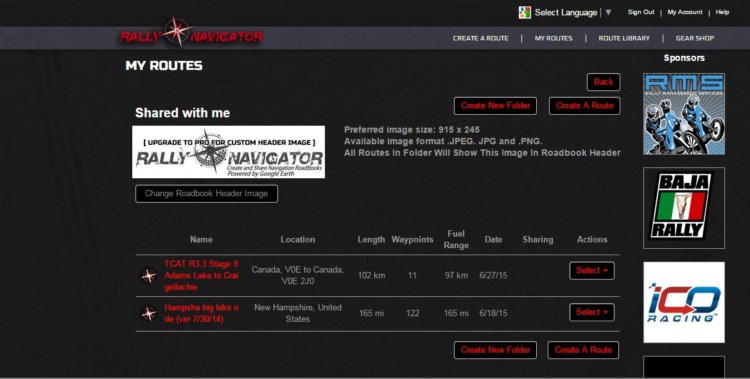Click the 'MY ROUTES' page title
The height and width of the screenshot is (379, 750).
tap(164, 66)
